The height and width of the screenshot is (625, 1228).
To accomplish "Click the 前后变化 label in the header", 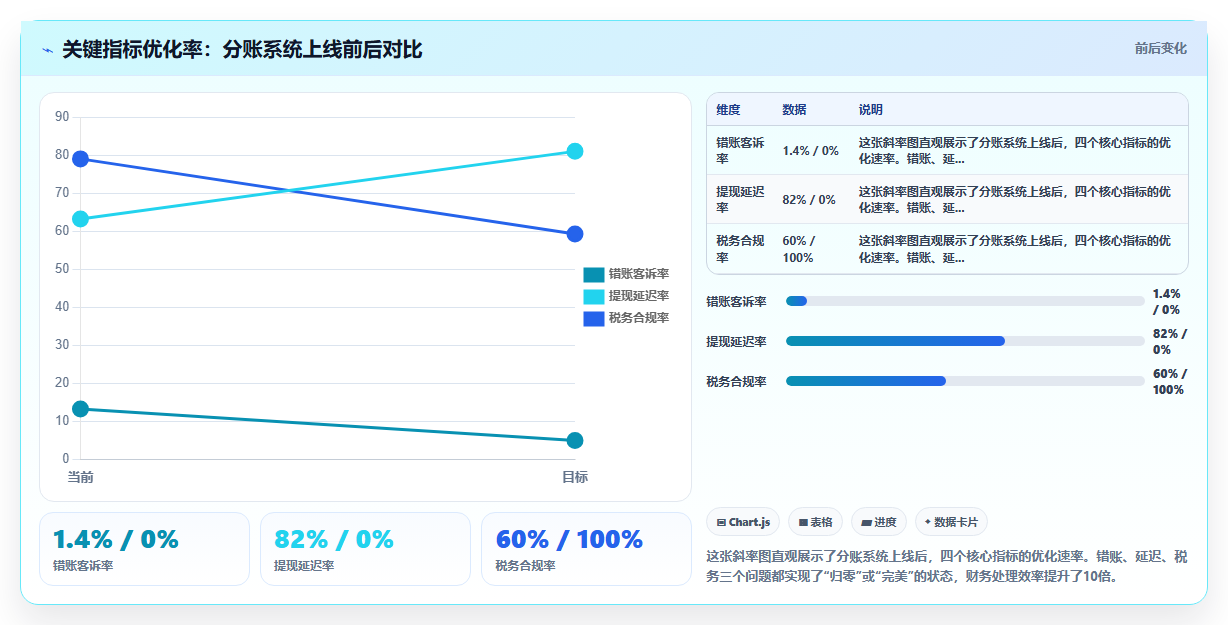I will pos(1160,48).
